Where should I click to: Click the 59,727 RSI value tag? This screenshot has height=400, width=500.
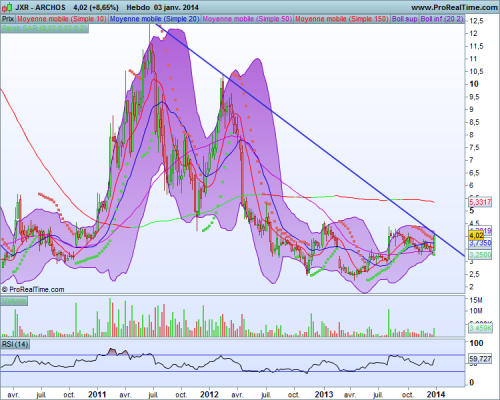480,359
